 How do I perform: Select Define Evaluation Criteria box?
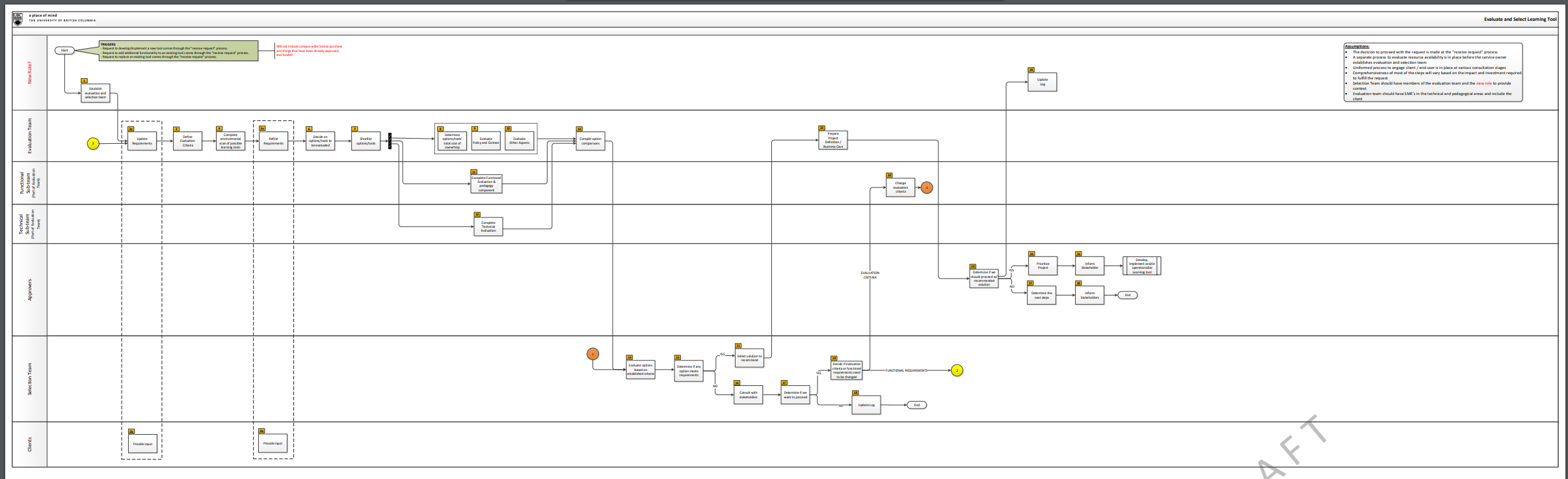pos(187,141)
